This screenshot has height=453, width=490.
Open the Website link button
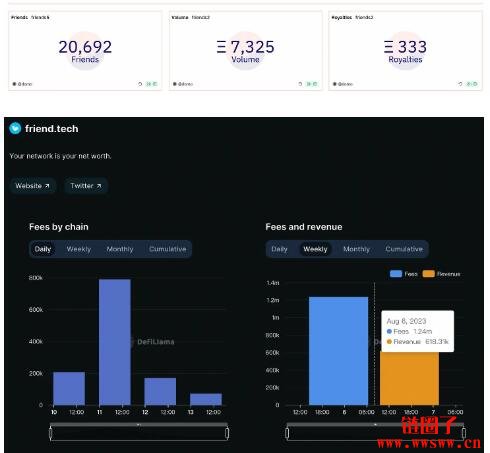click(x=32, y=186)
